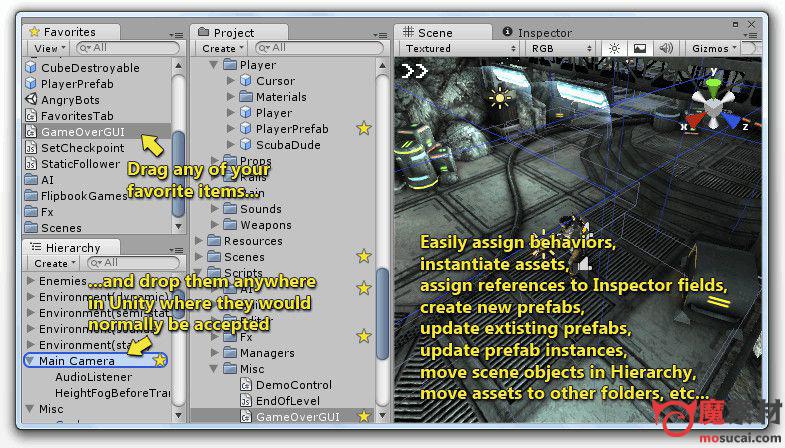
Task: Click the Favorites panel vertical scrollbar thumb
Action: (178, 174)
